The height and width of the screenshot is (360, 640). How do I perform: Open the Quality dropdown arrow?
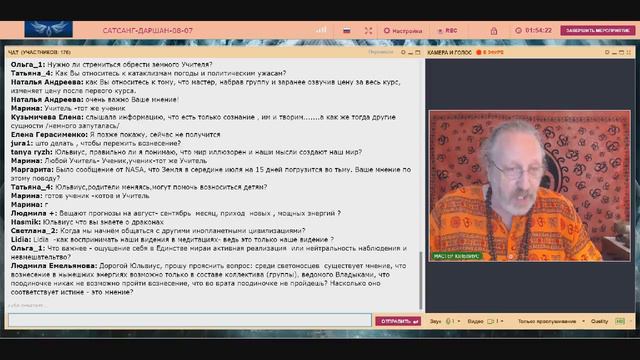(631, 321)
